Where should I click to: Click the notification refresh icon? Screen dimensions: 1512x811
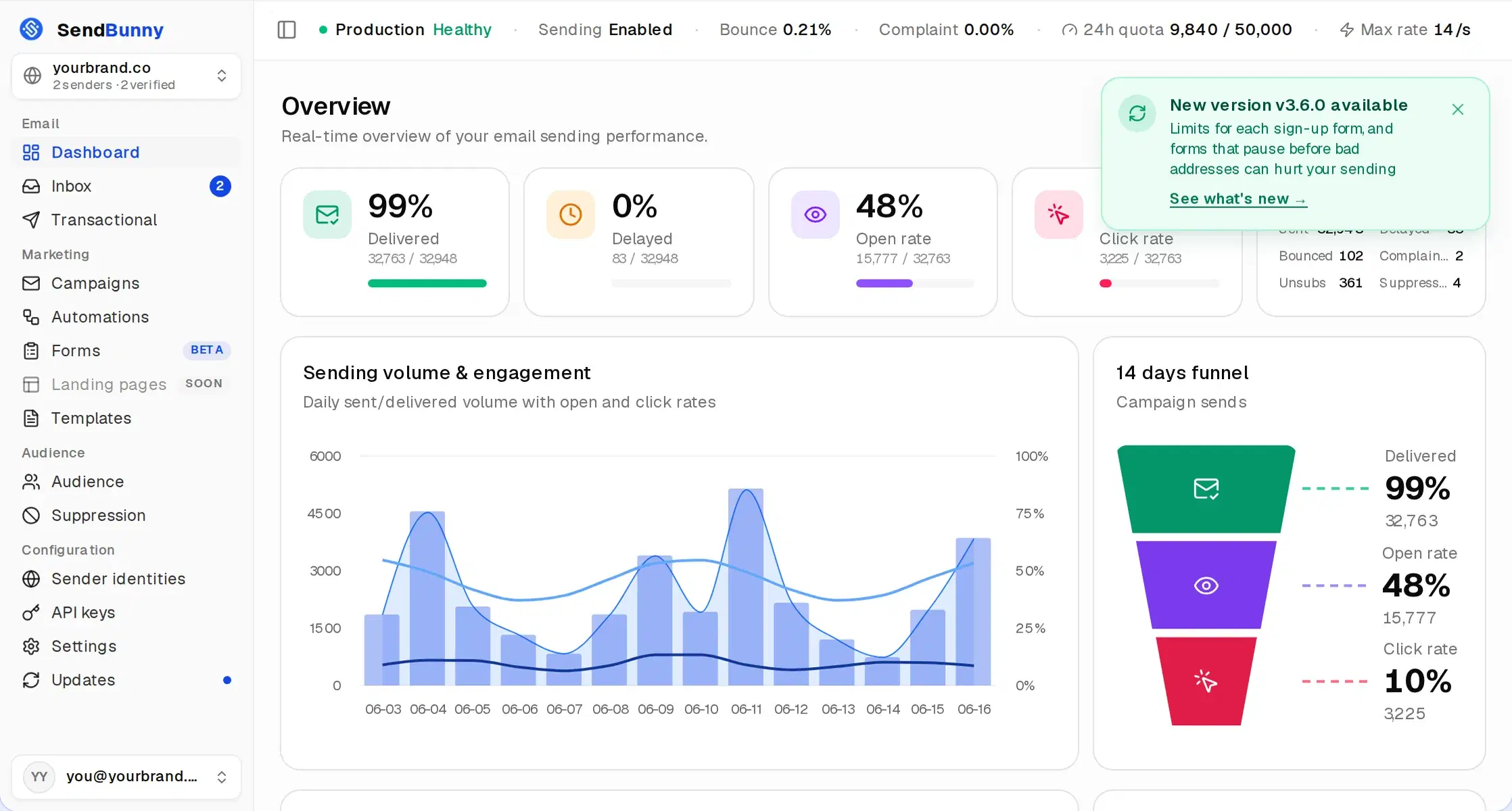[1137, 114]
